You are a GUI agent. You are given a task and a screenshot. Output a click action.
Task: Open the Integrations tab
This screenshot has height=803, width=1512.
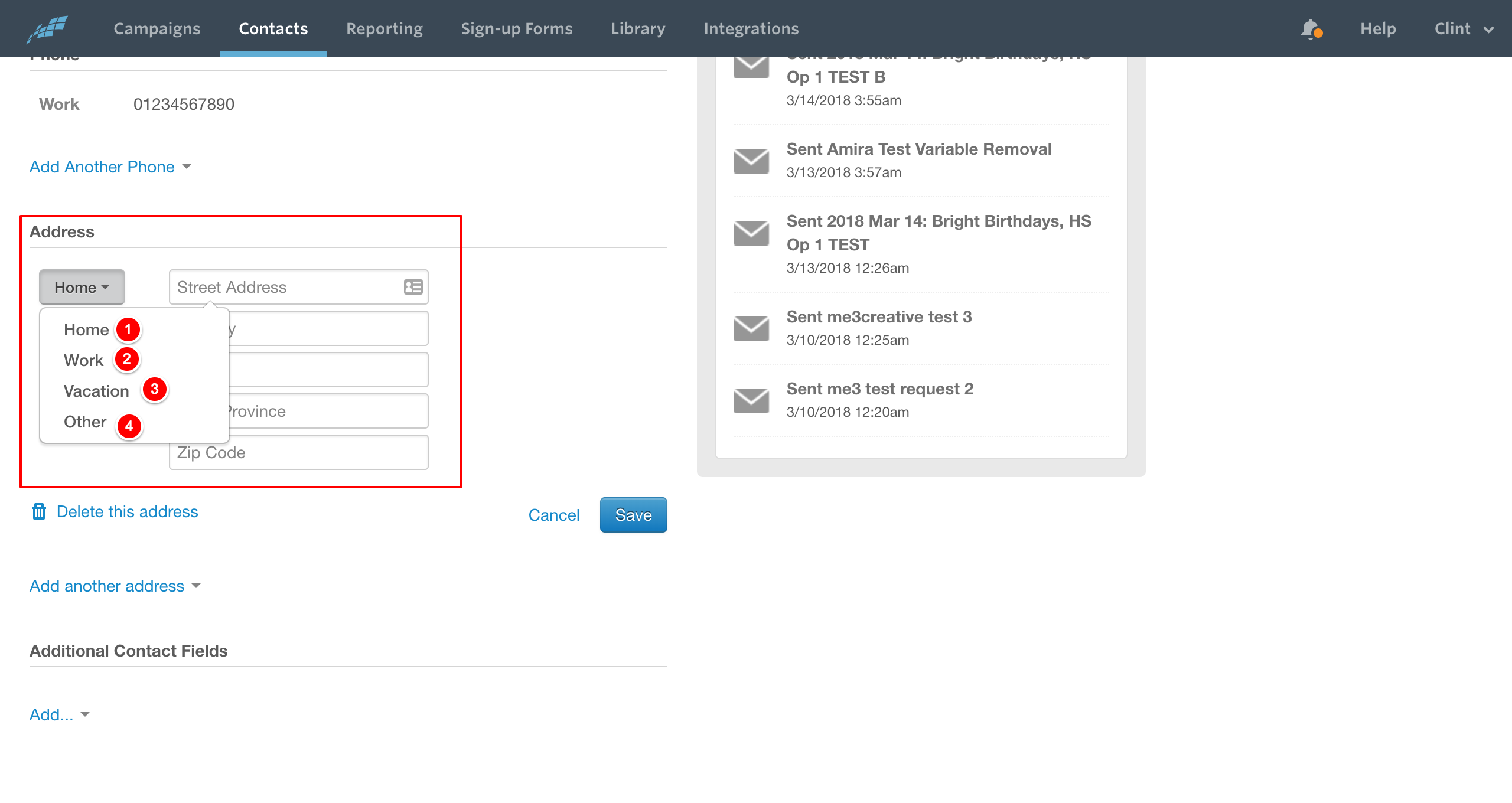click(x=751, y=28)
